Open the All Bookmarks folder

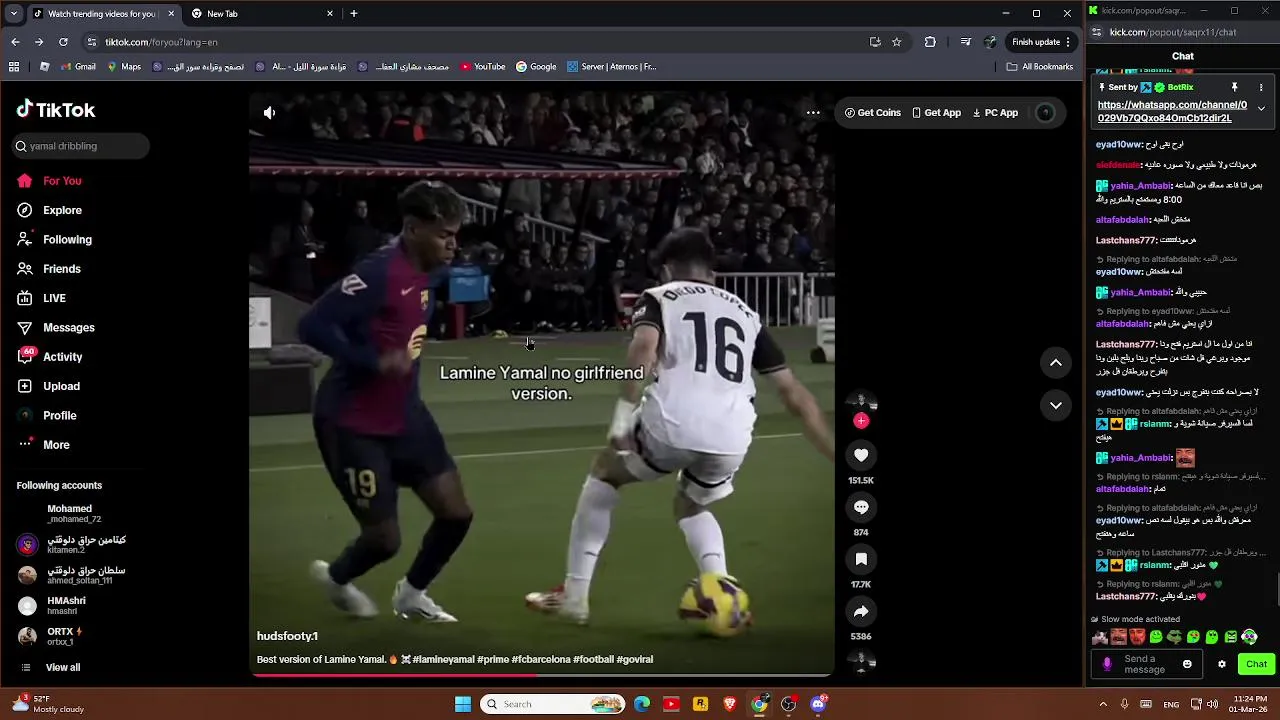[1040, 67]
